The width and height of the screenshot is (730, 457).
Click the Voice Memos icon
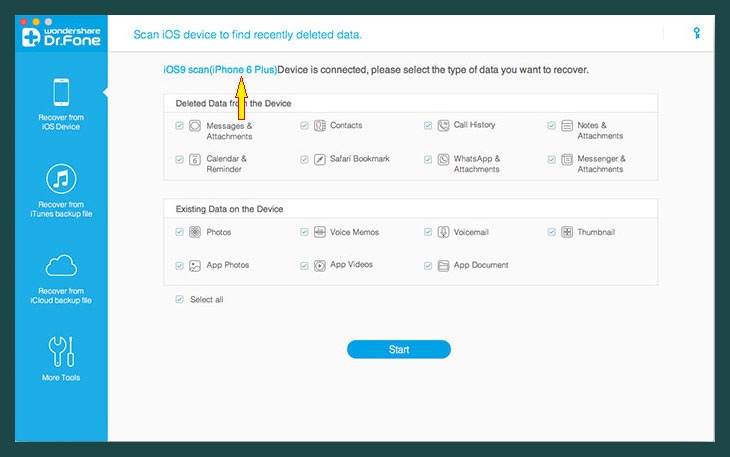320,232
